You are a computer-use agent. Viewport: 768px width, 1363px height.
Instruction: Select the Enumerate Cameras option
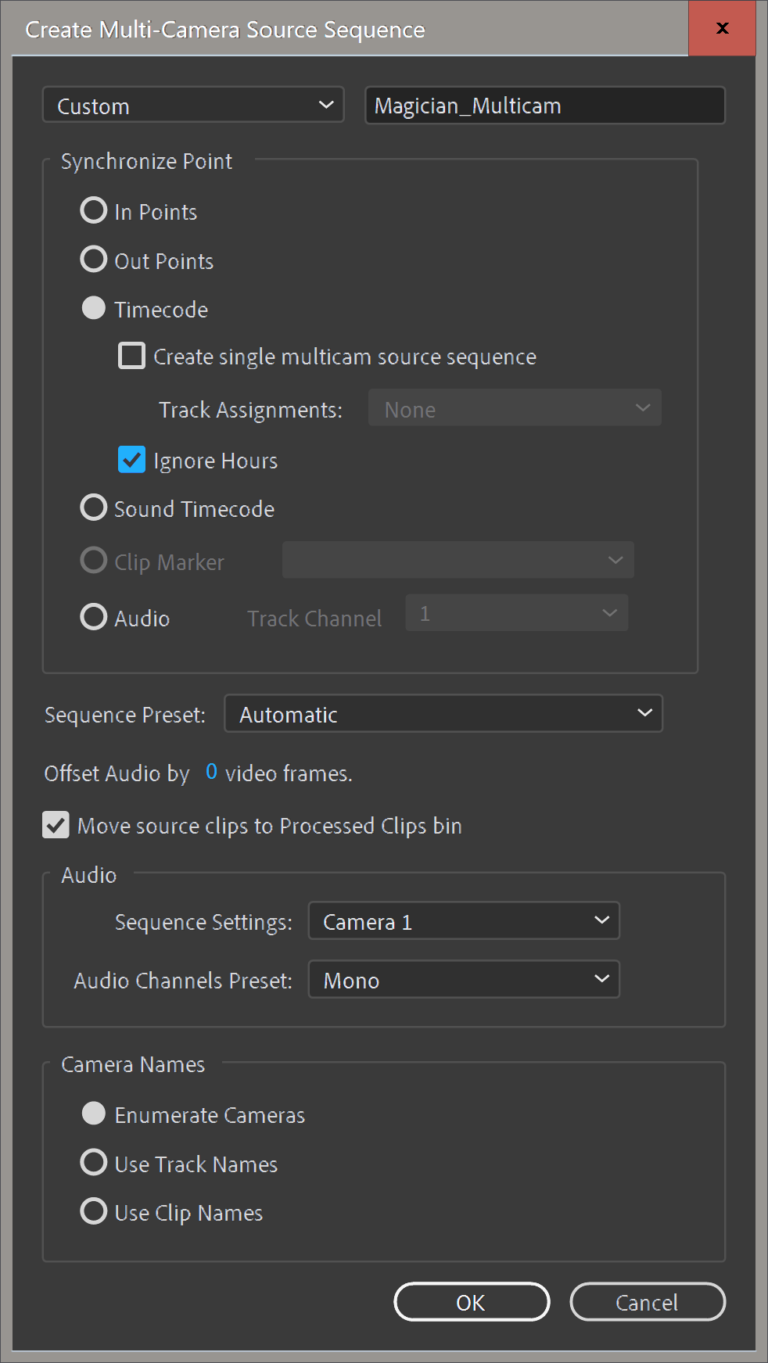[x=93, y=1113]
